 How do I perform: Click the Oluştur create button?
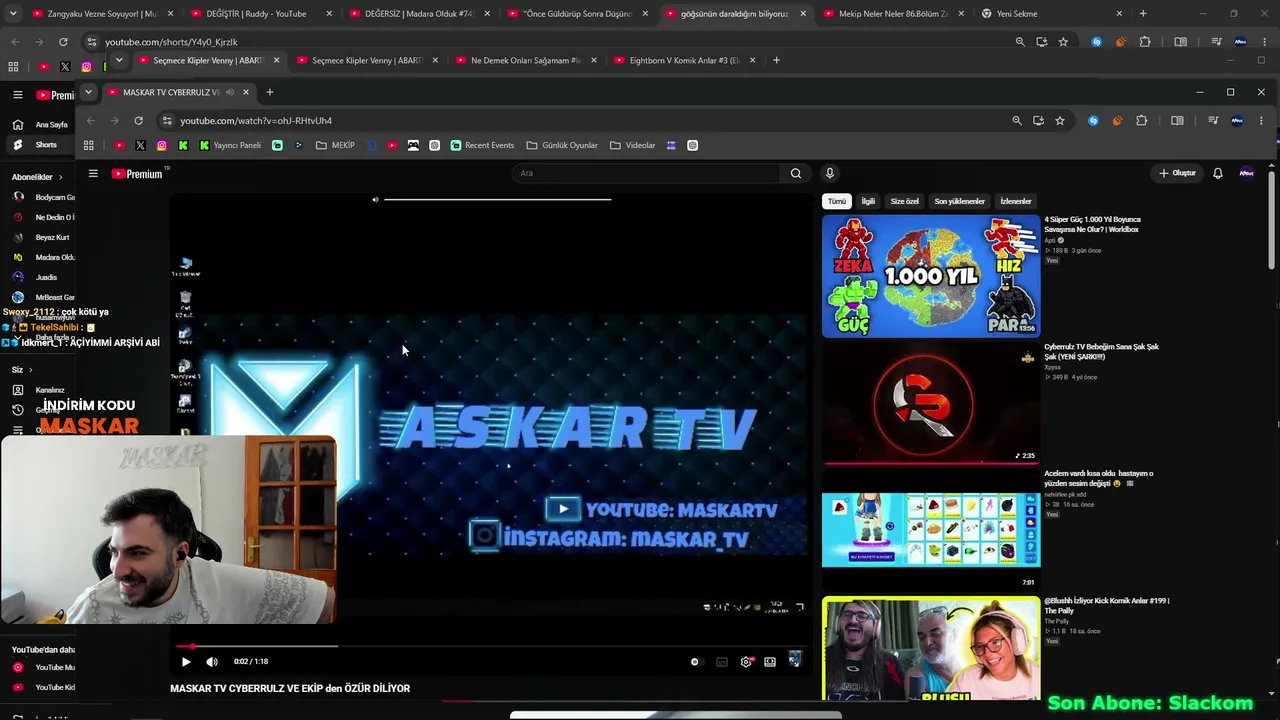pyautogui.click(x=1178, y=173)
